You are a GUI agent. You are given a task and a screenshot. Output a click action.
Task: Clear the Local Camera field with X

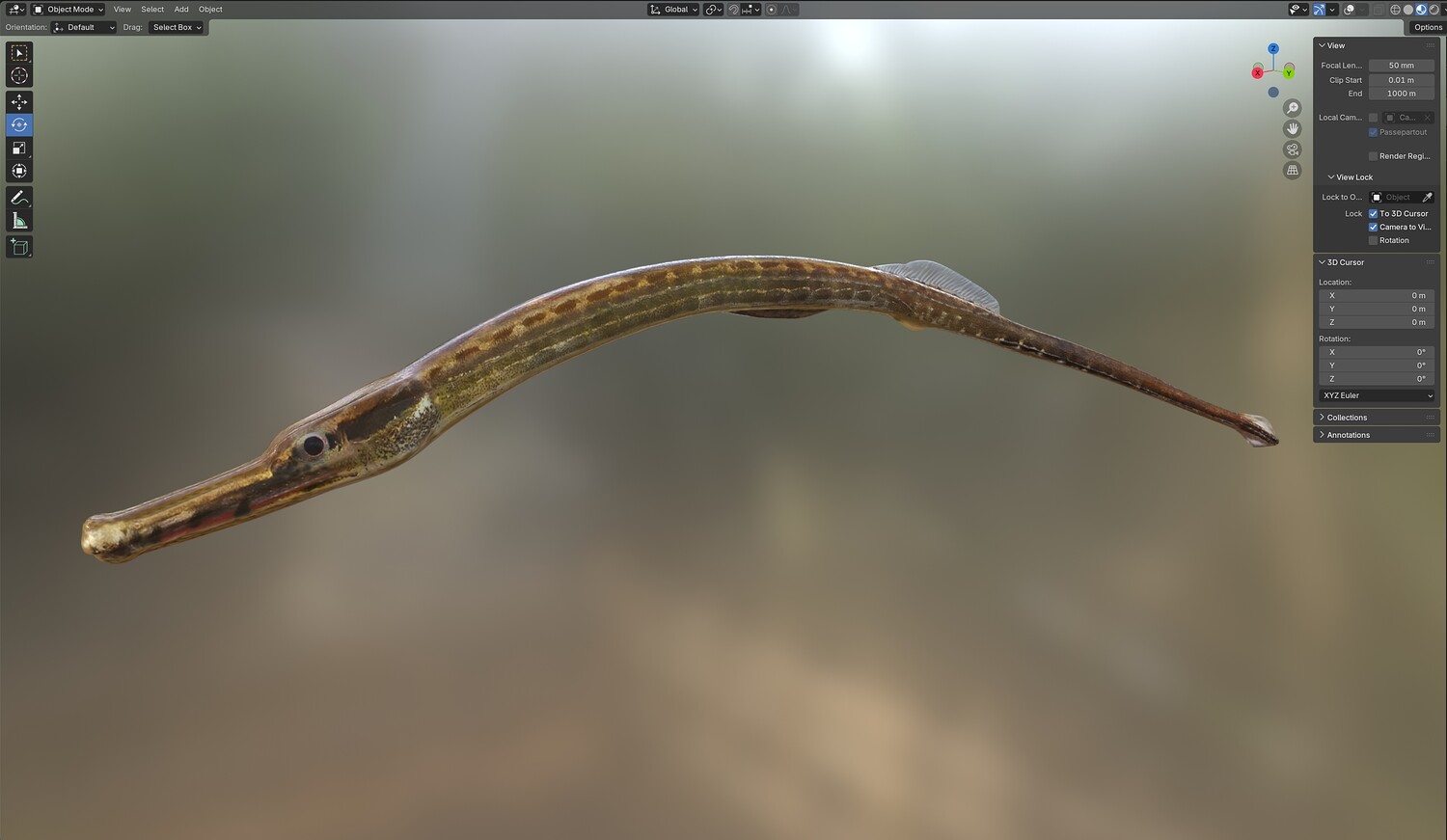coord(1428,118)
